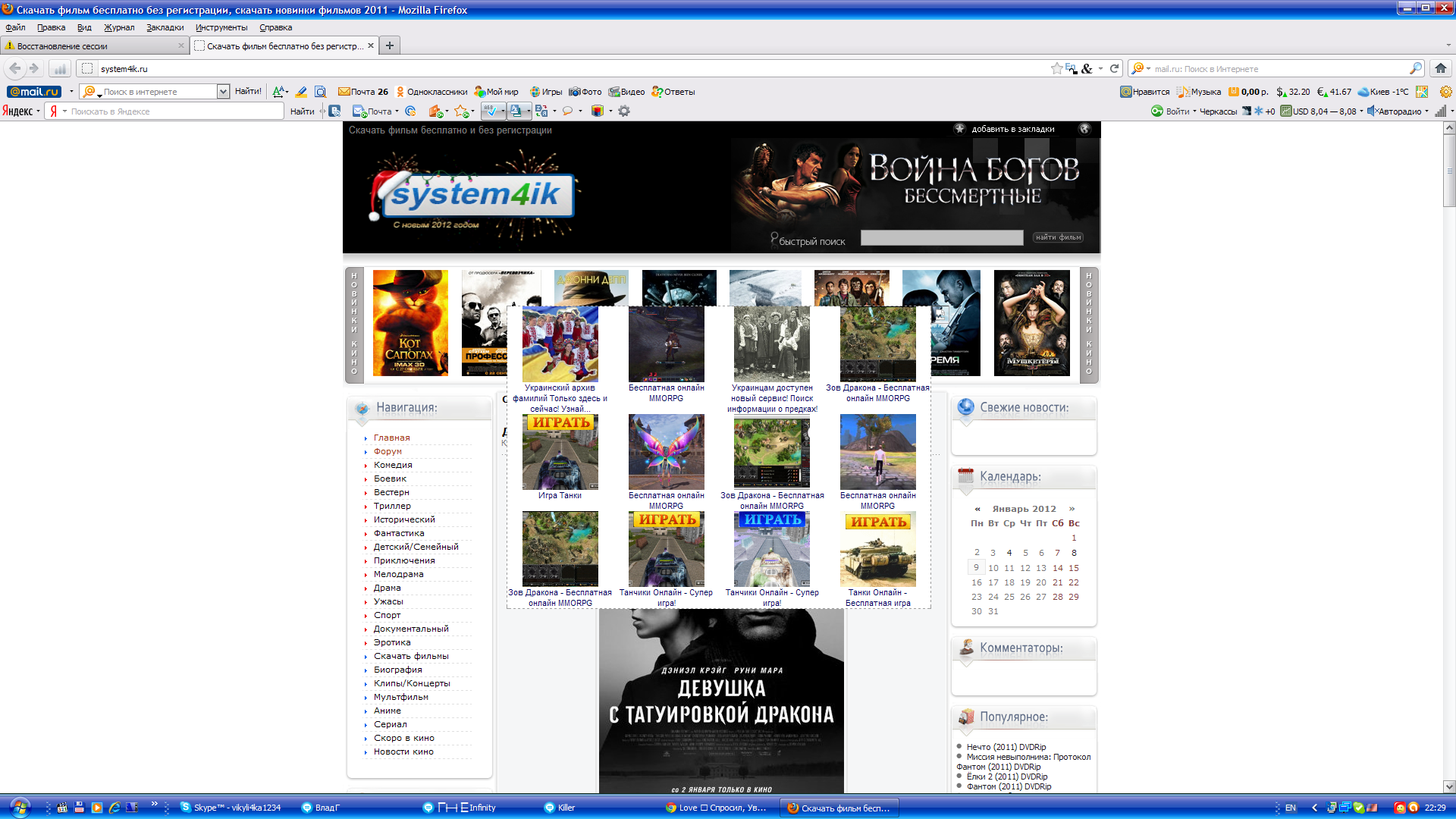Select January 9 in the calendar
The height and width of the screenshot is (819, 1456).
[976, 567]
